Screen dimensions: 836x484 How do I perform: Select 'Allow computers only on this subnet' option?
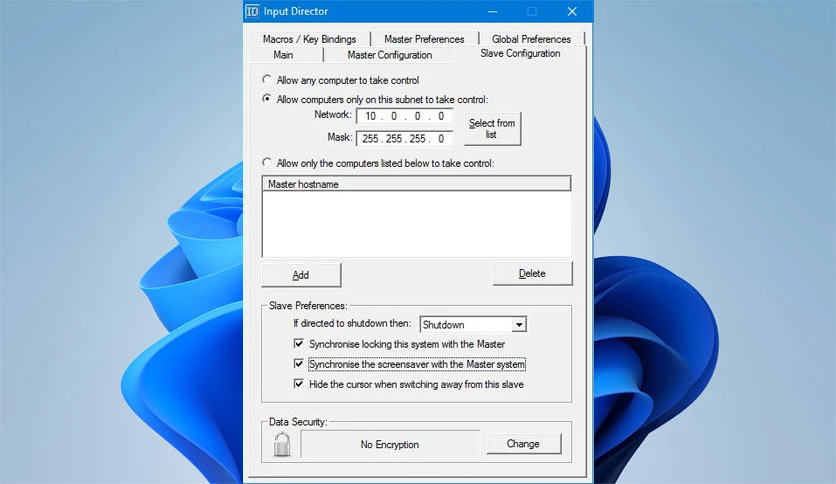point(267,99)
